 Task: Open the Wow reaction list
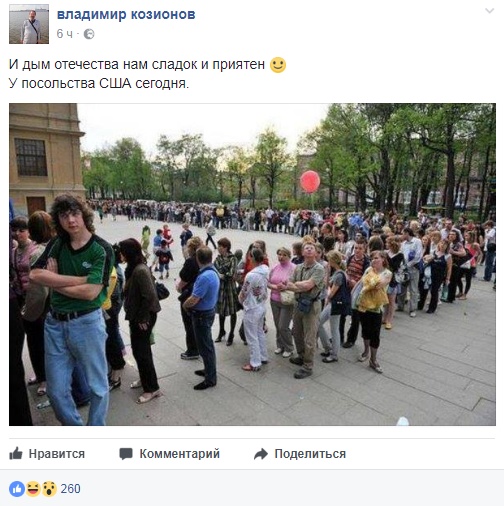[49, 489]
